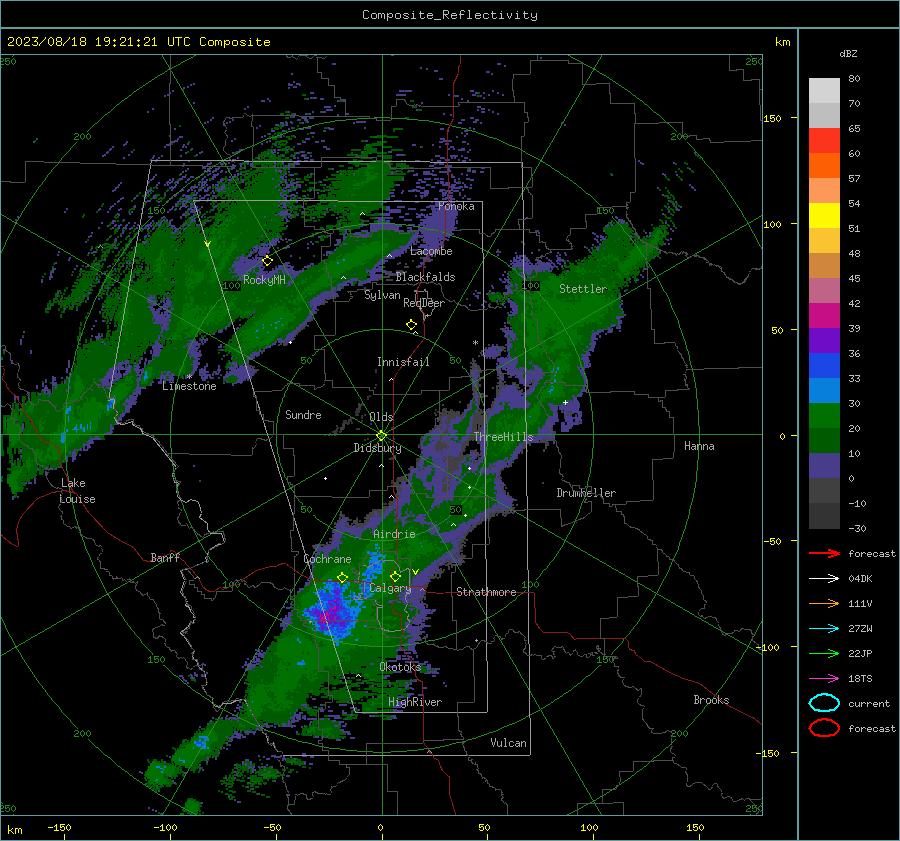900x841 pixels.
Task: Click the Drumheller city label
Action: point(586,493)
